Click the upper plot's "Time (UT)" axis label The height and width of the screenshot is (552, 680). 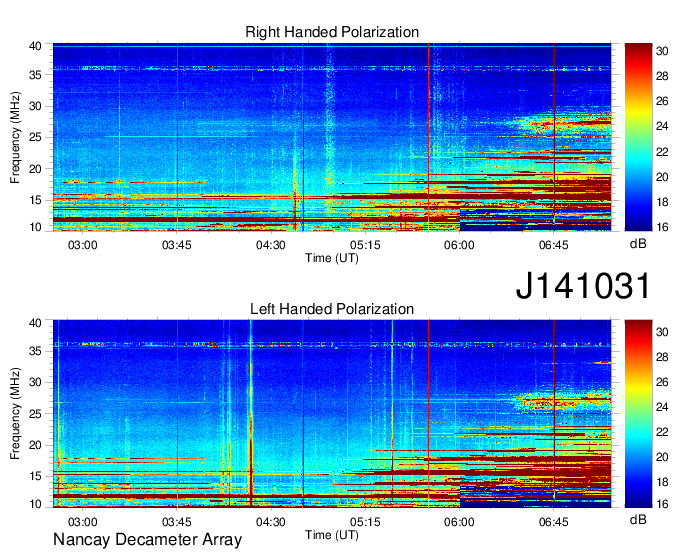332,258
